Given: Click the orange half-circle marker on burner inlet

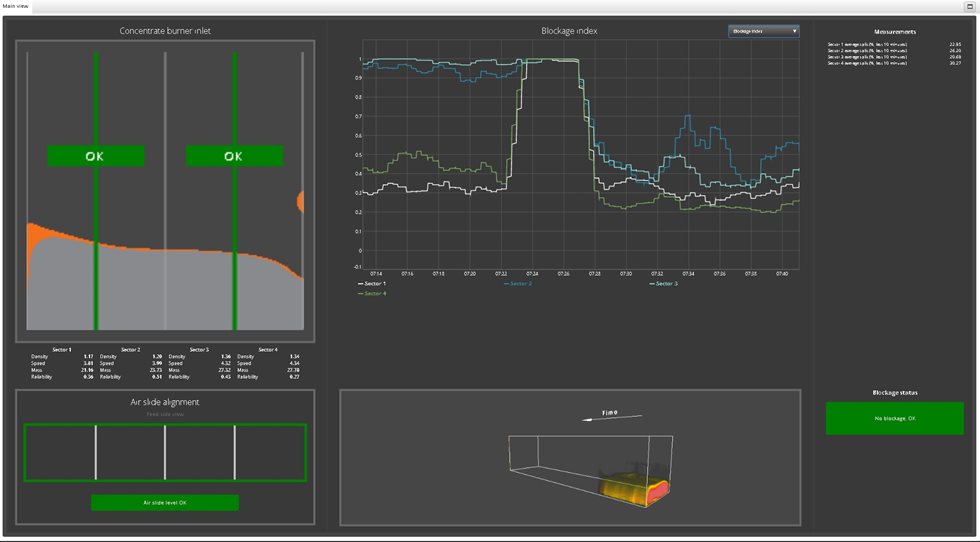Looking at the screenshot, I should 300,202.
